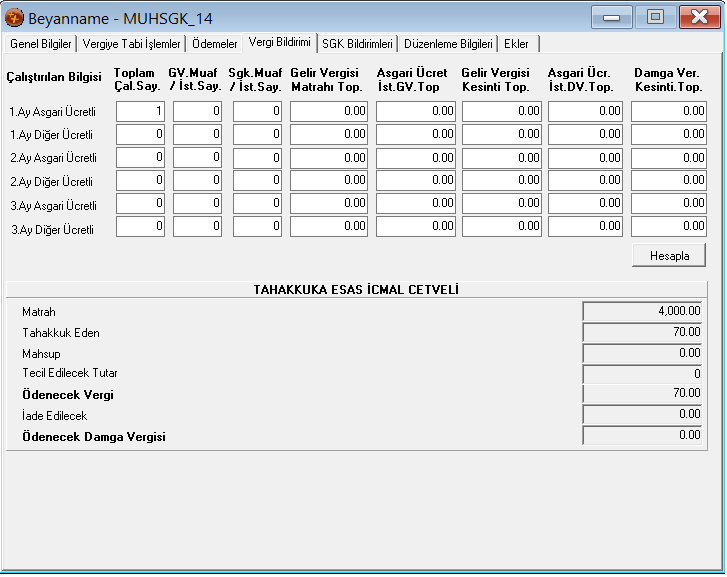Open the Genel Bilgiler tab
This screenshot has width=727, height=577.
[40, 44]
